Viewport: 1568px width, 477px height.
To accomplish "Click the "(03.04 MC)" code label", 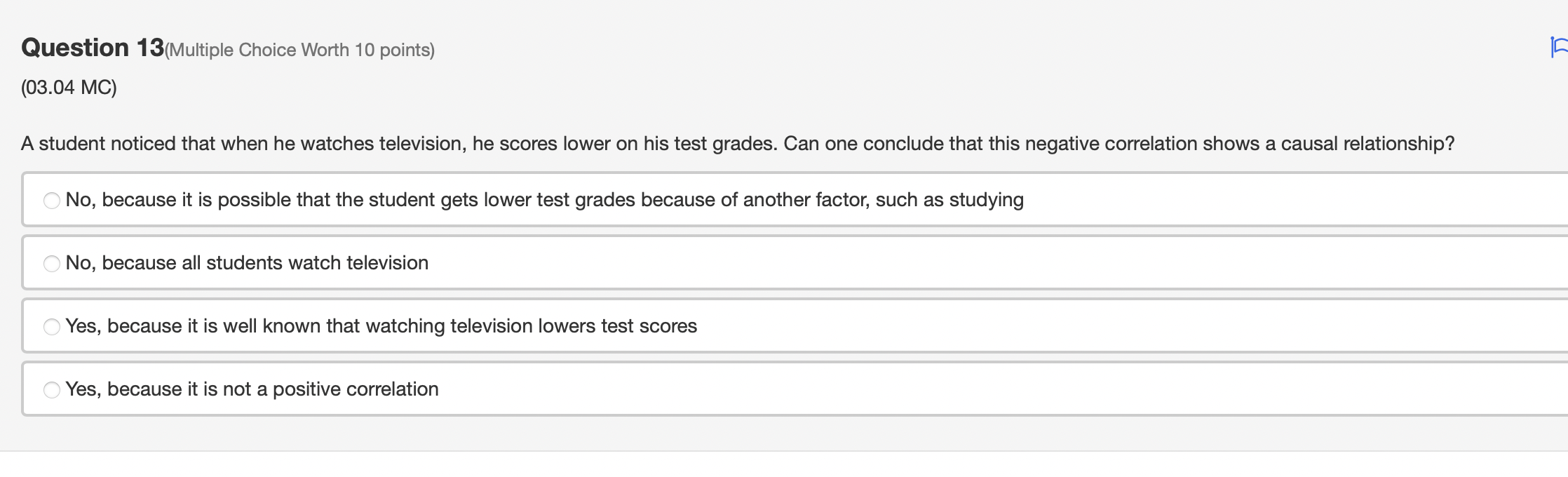I will coord(69,88).
